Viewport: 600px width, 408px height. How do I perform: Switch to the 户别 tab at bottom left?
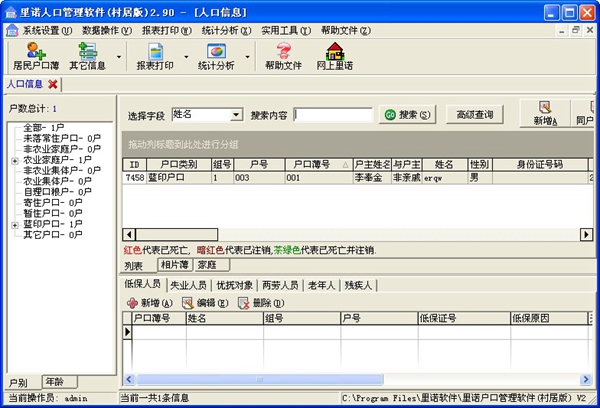[22, 382]
